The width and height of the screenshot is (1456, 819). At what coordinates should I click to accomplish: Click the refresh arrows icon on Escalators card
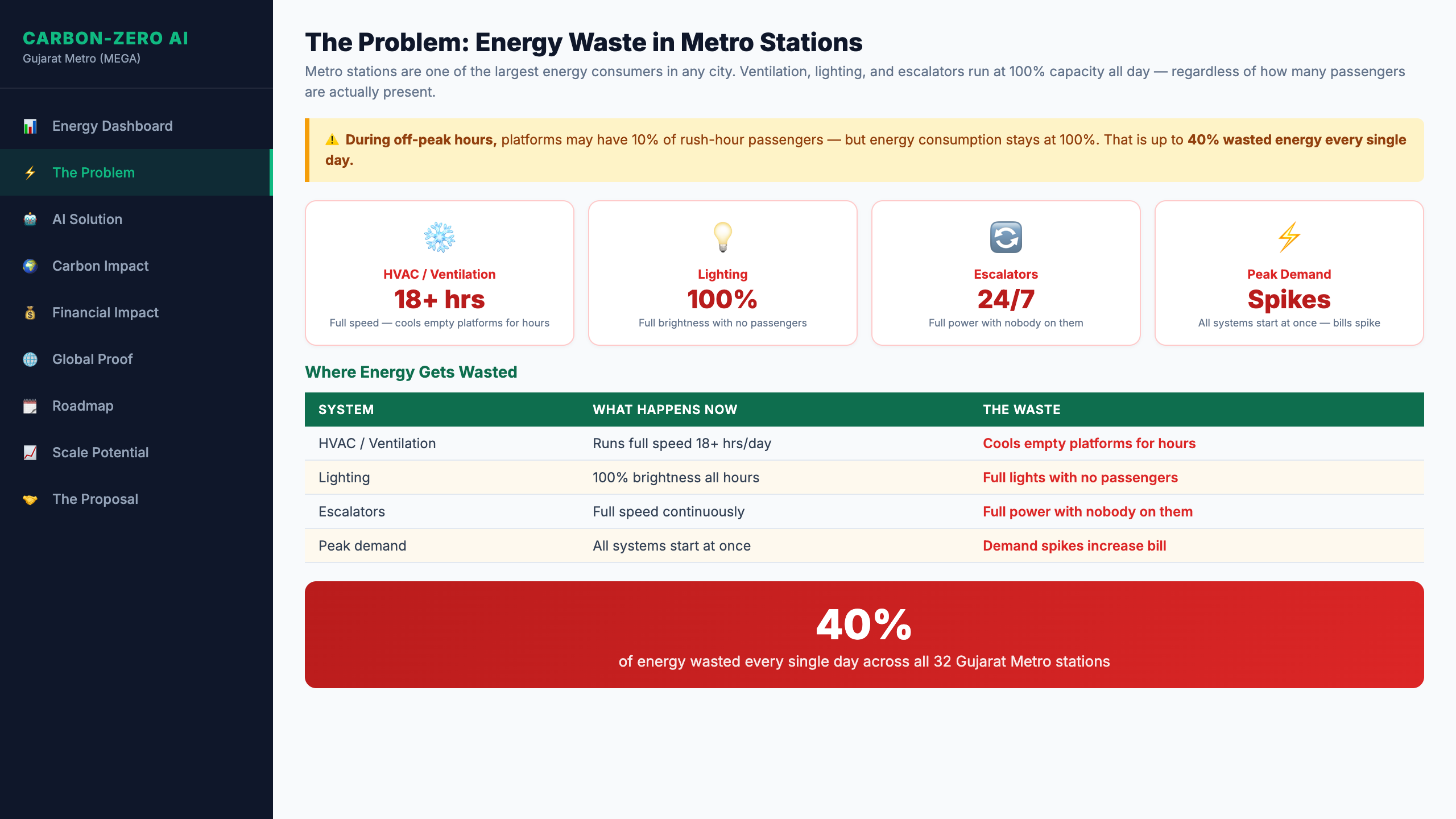tap(1006, 237)
